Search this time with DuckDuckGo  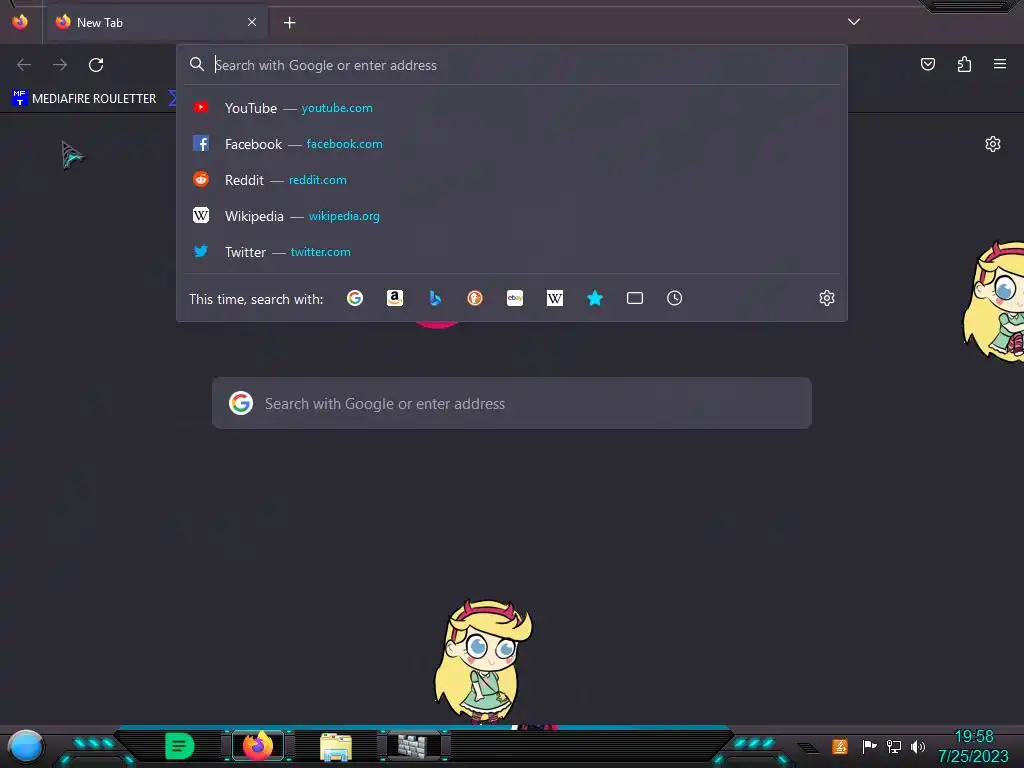click(x=475, y=298)
